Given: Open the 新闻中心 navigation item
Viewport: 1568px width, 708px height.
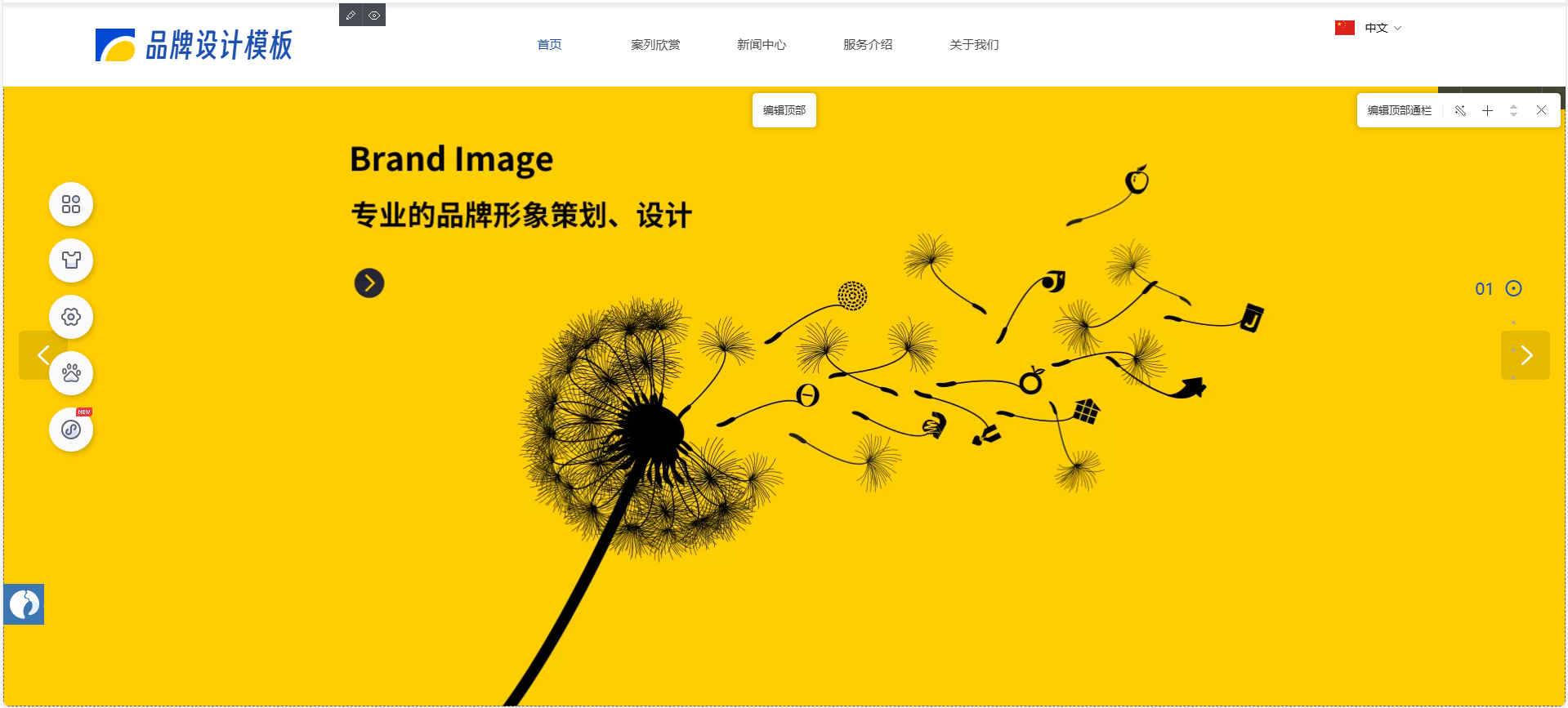Looking at the screenshot, I should coord(762,45).
